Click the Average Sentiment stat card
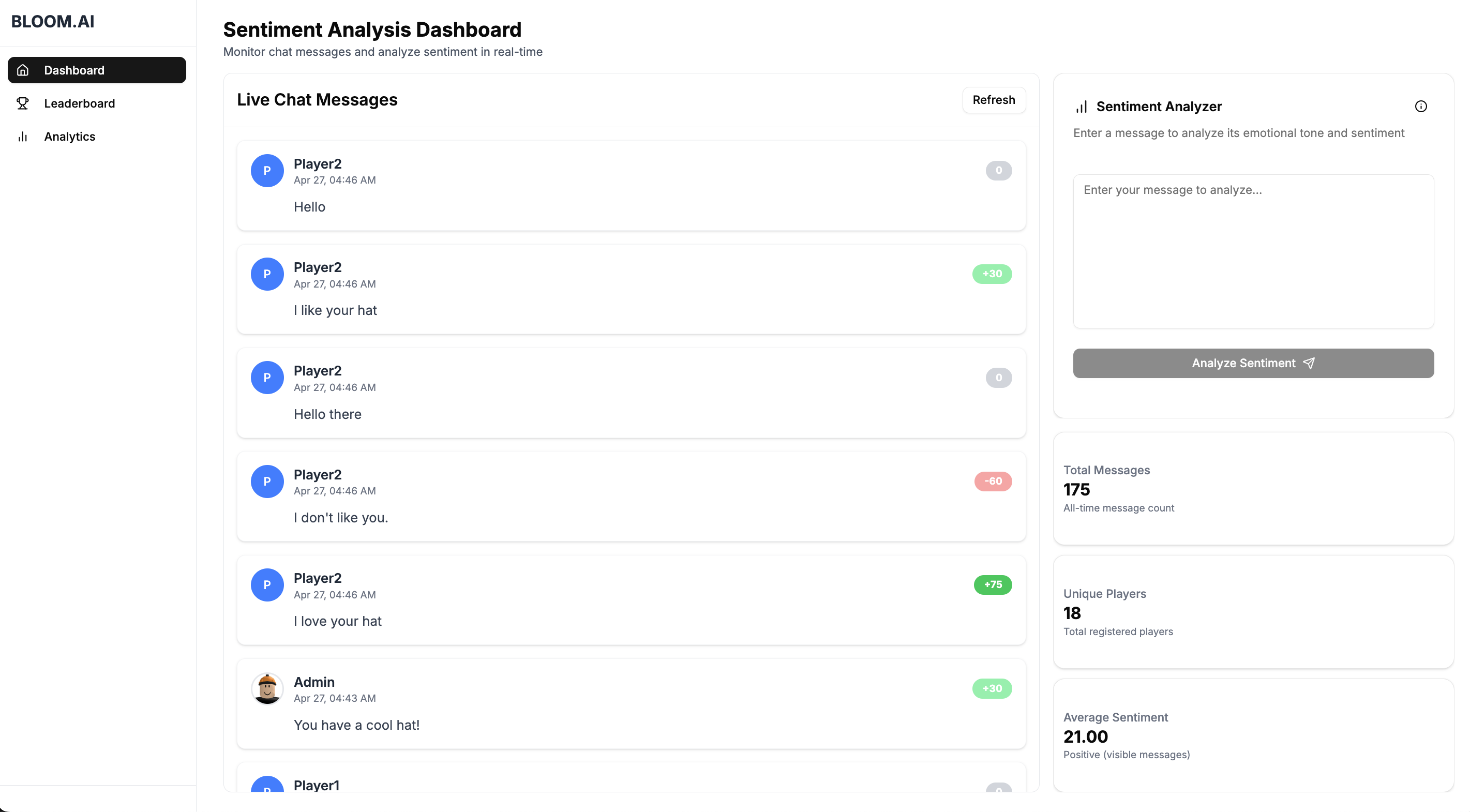Screen dimensions: 1470x812 [x=1253, y=735]
